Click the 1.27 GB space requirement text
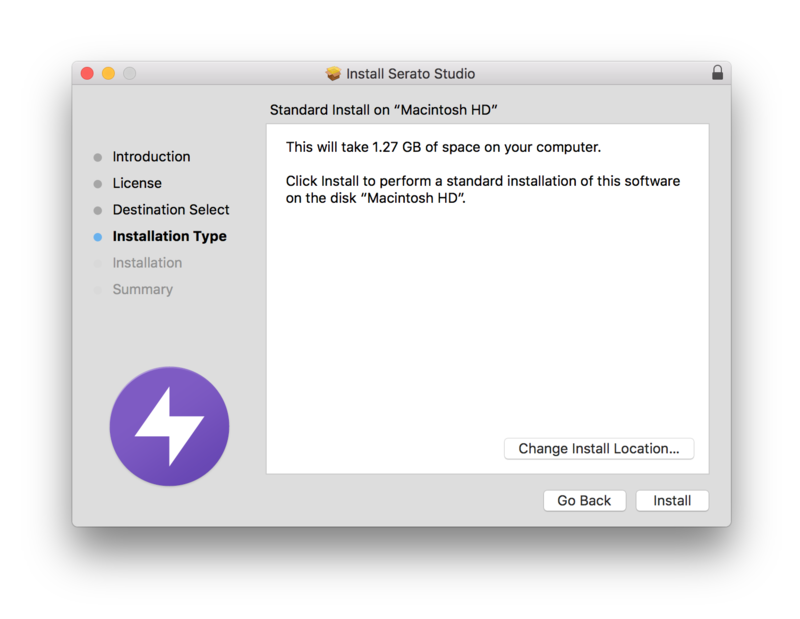This screenshot has height=619, width=800. (443, 147)
